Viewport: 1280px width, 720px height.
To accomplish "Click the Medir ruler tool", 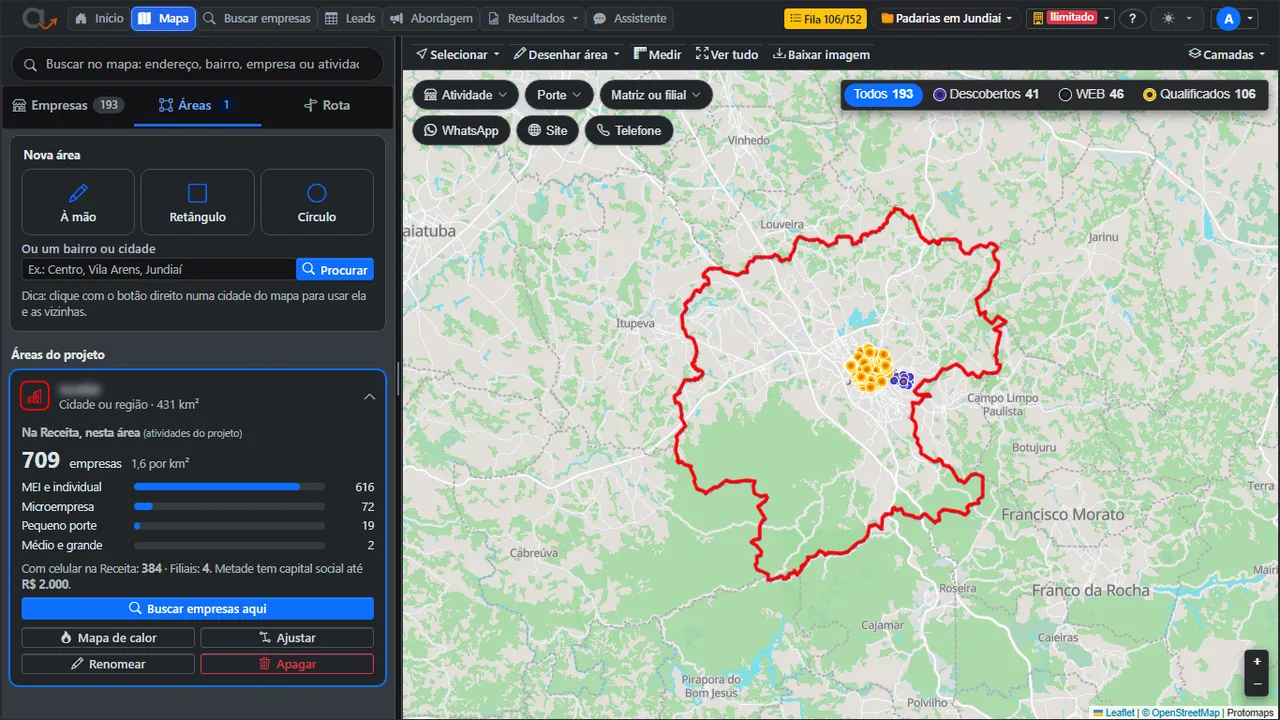I will tap(657, 54).
